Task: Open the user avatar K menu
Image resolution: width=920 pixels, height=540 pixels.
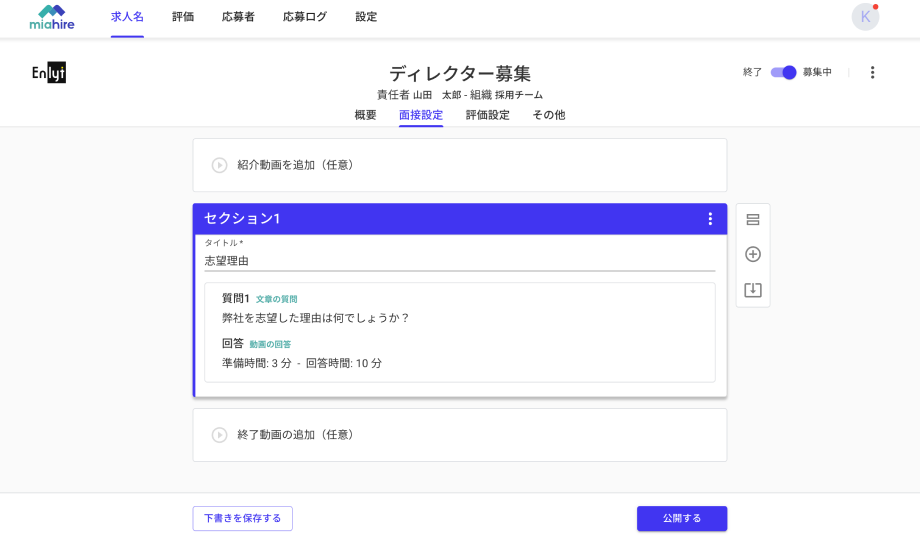Action: pyautogui.click(x=865, y=17)
